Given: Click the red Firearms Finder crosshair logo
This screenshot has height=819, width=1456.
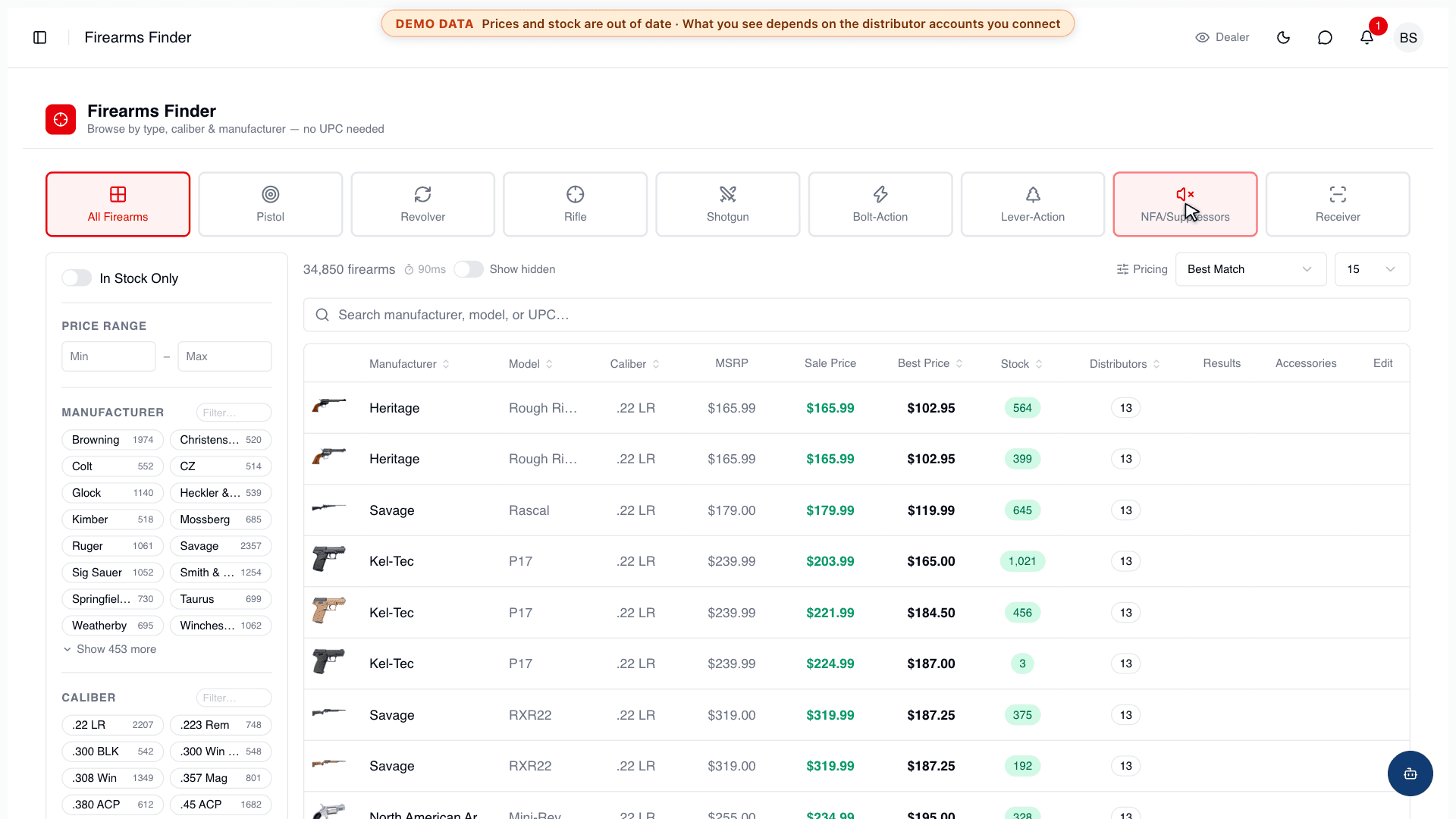Looking at the screenshot, I should click(61, 119).
